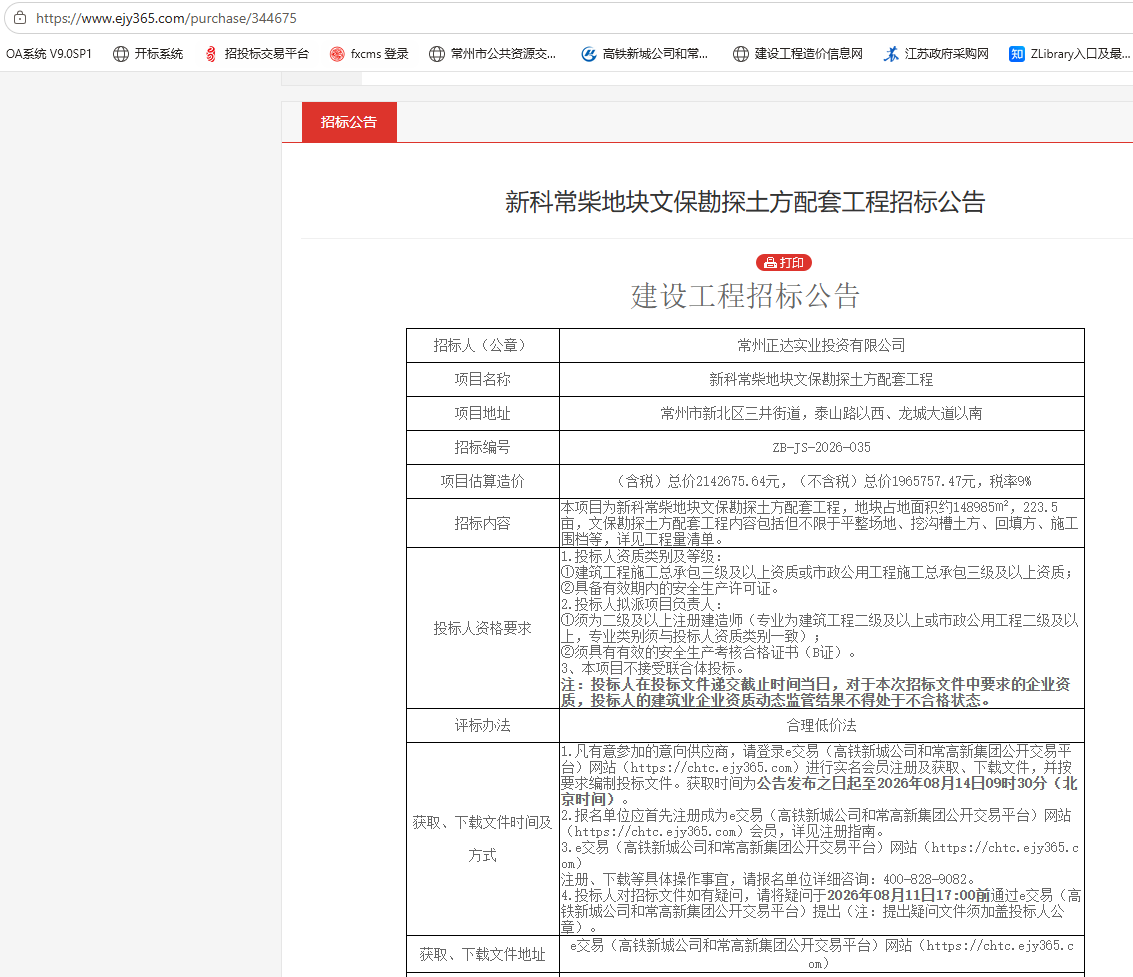Click the fxcms 登录 bookmark icon

[x=337, y=53]
